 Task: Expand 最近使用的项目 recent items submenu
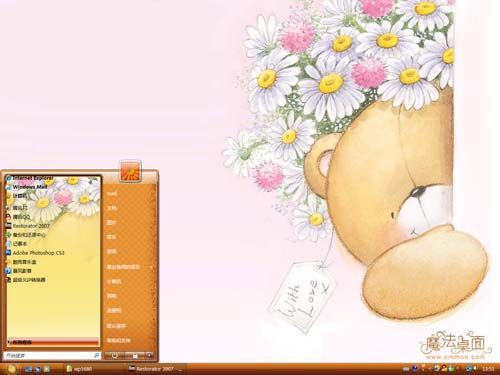pos(129,267)
